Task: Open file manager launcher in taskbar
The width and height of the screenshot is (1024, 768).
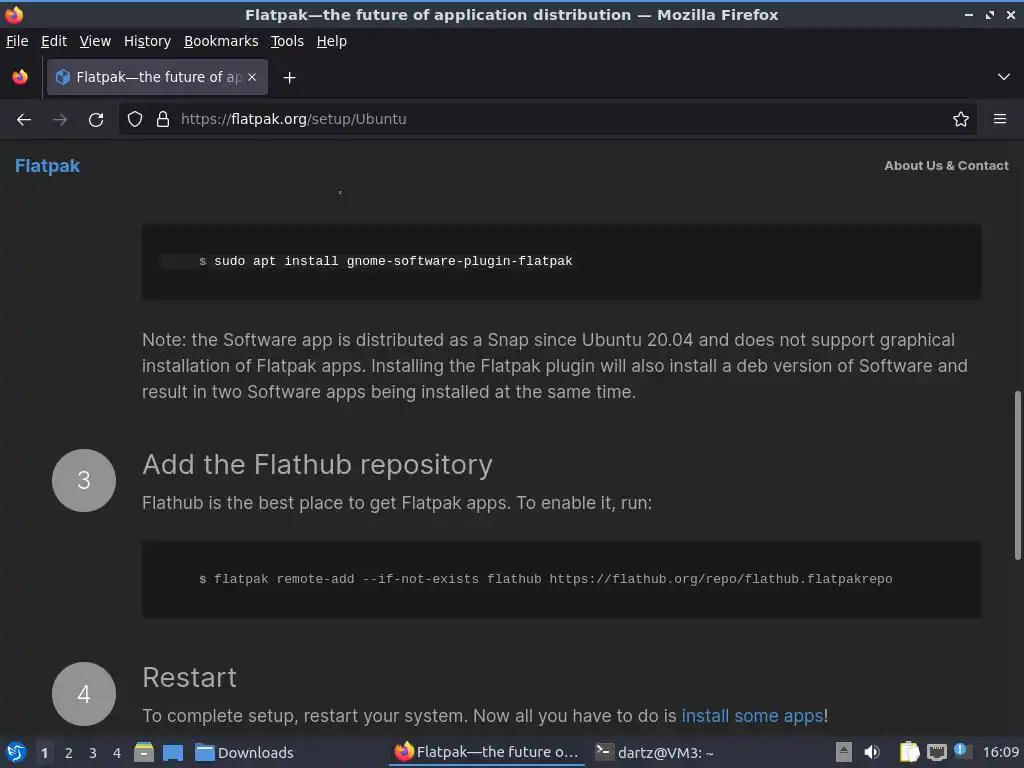Action: [144, 752]
